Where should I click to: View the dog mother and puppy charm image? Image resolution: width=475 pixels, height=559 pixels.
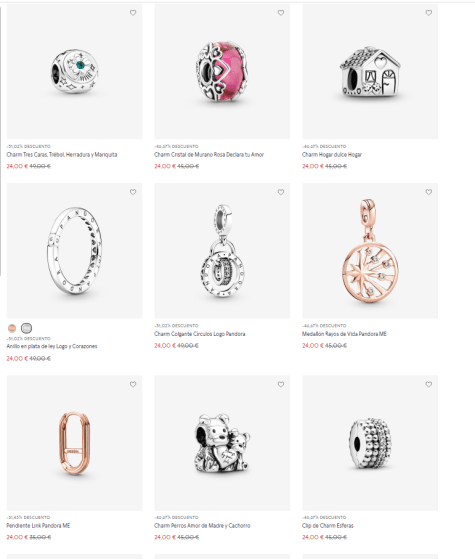tap(222, 443)
